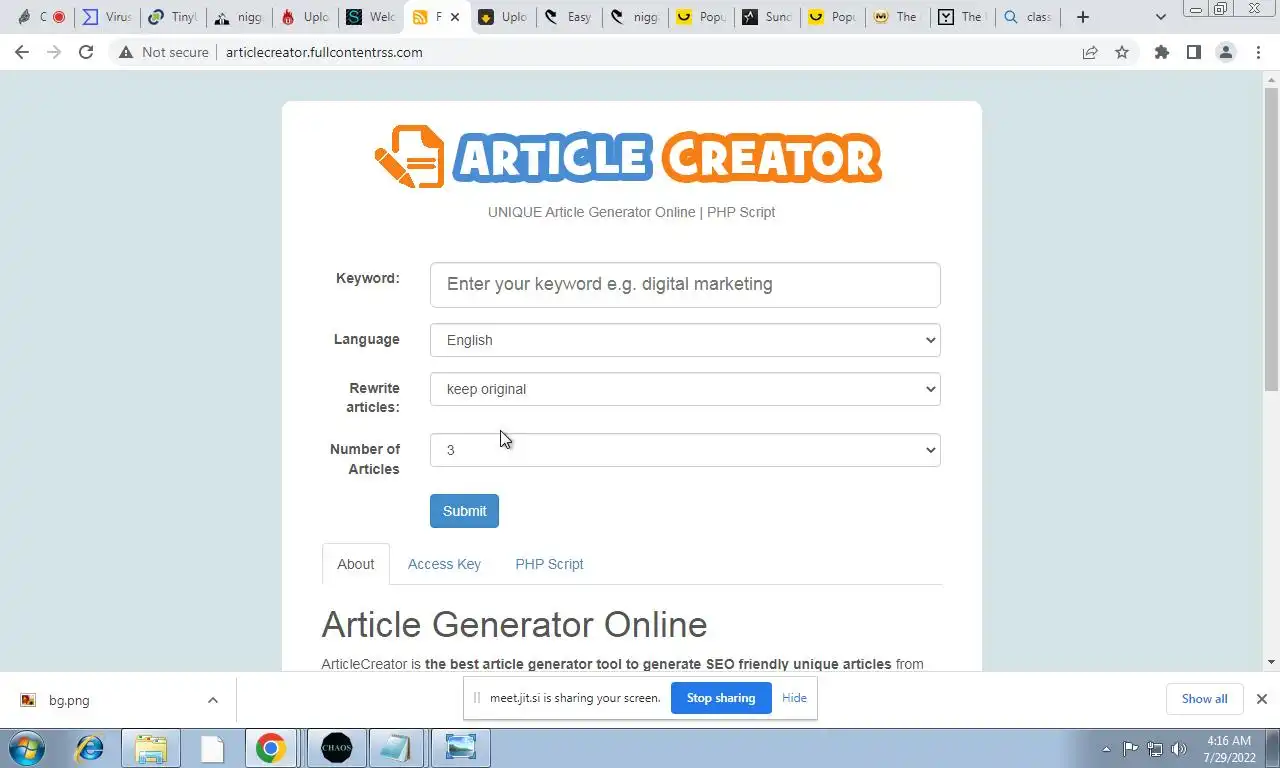The image size is (1280, 768).
Task: Click the address bar URL
Action: pos(324,52)
